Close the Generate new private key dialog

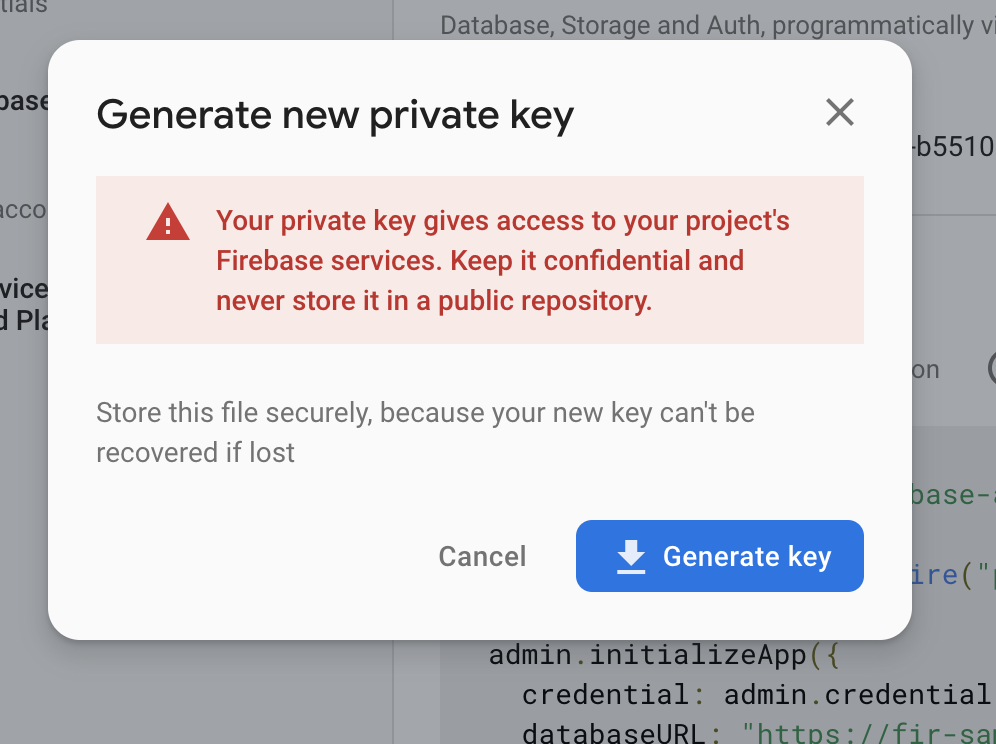pos(839,112)
